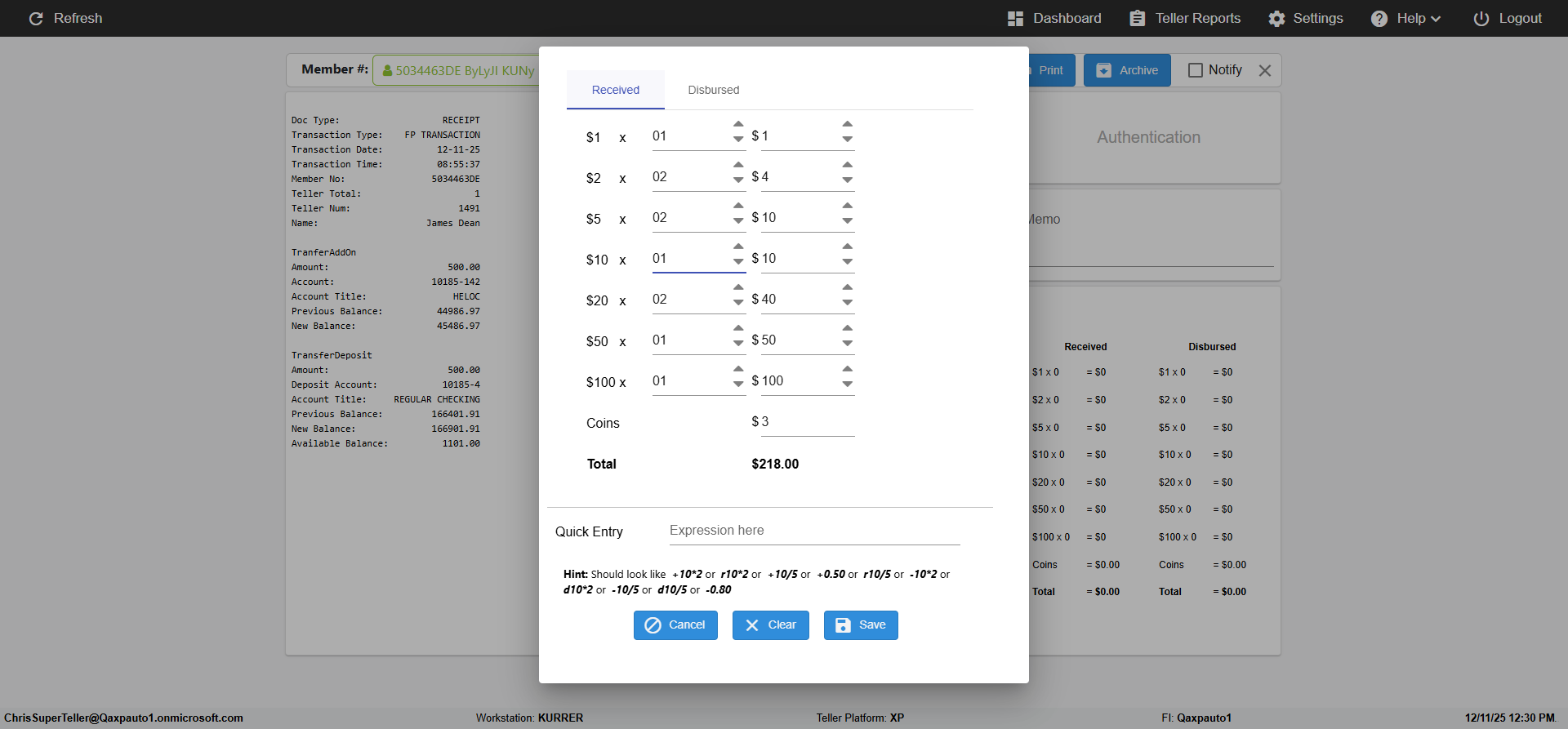Click the member person icon
The width and height of the screenshot is (1568, 729).
[387, 71]
